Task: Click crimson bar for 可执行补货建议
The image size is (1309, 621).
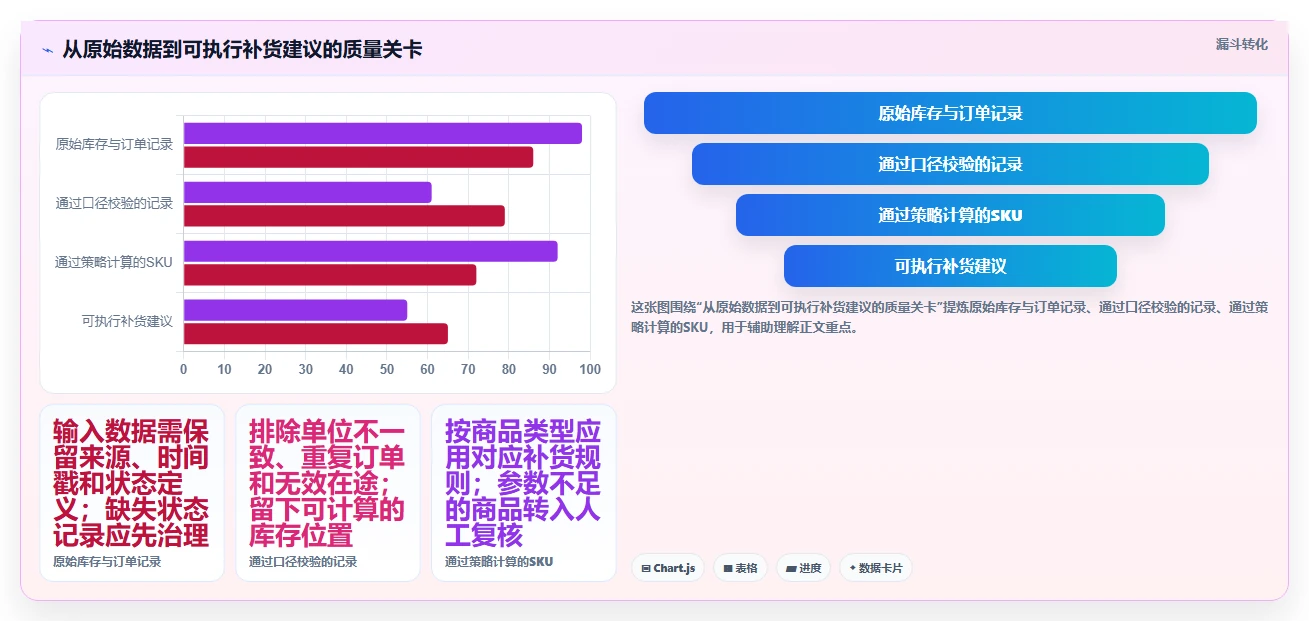Action: (315, 334)
